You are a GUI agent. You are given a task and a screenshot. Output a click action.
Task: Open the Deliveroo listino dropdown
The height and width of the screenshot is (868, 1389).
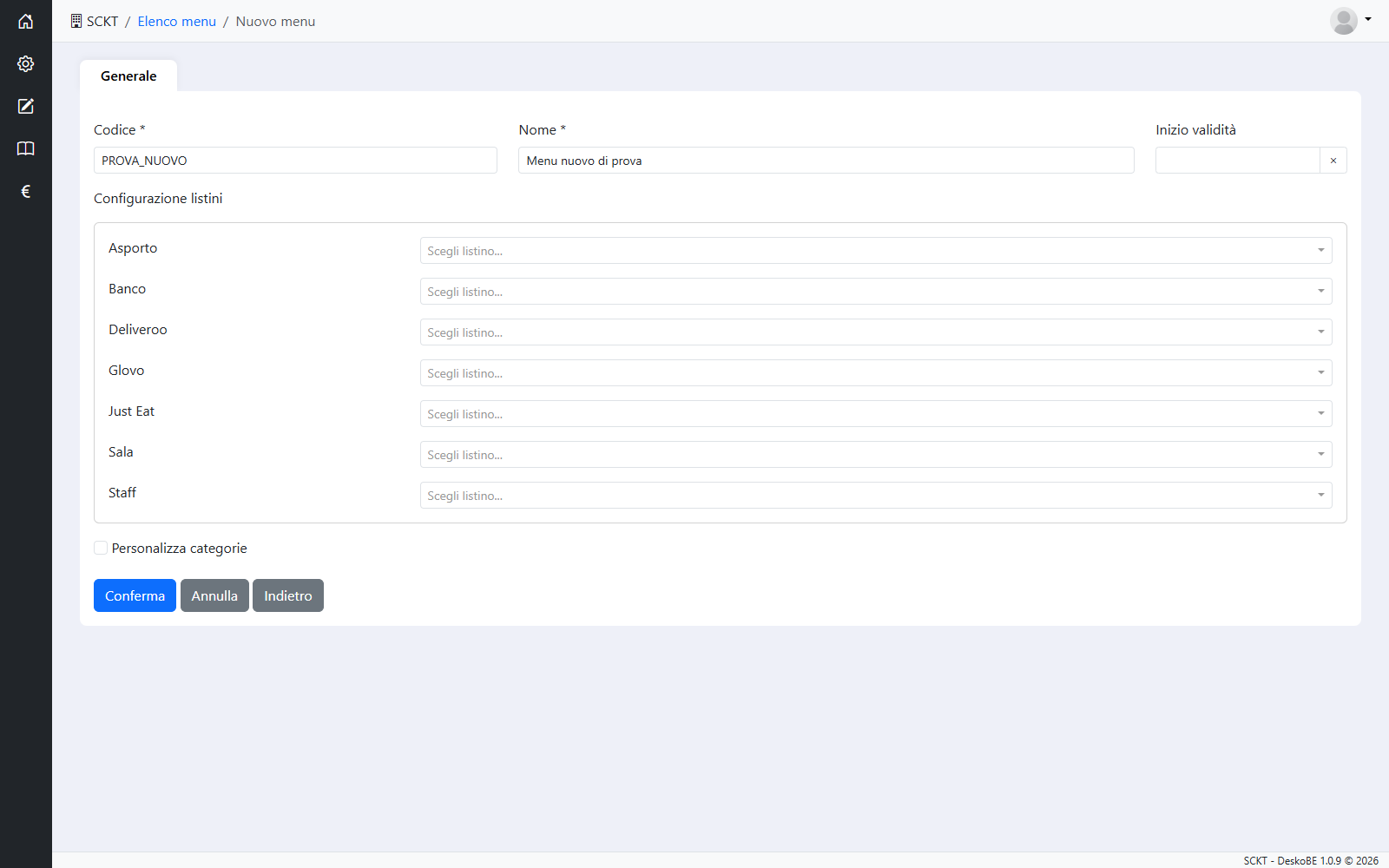(x=876, y=332)
